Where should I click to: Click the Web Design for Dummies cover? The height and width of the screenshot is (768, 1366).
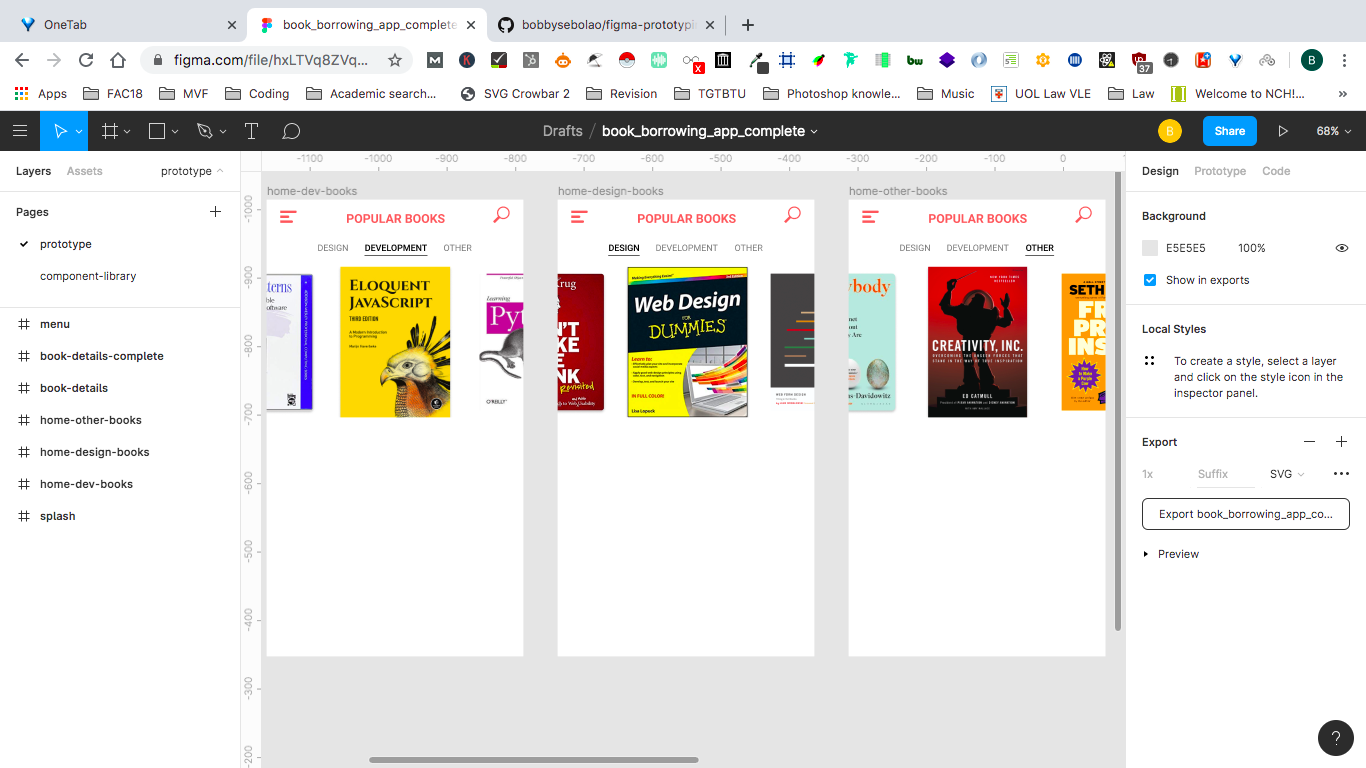pos(687,342)
